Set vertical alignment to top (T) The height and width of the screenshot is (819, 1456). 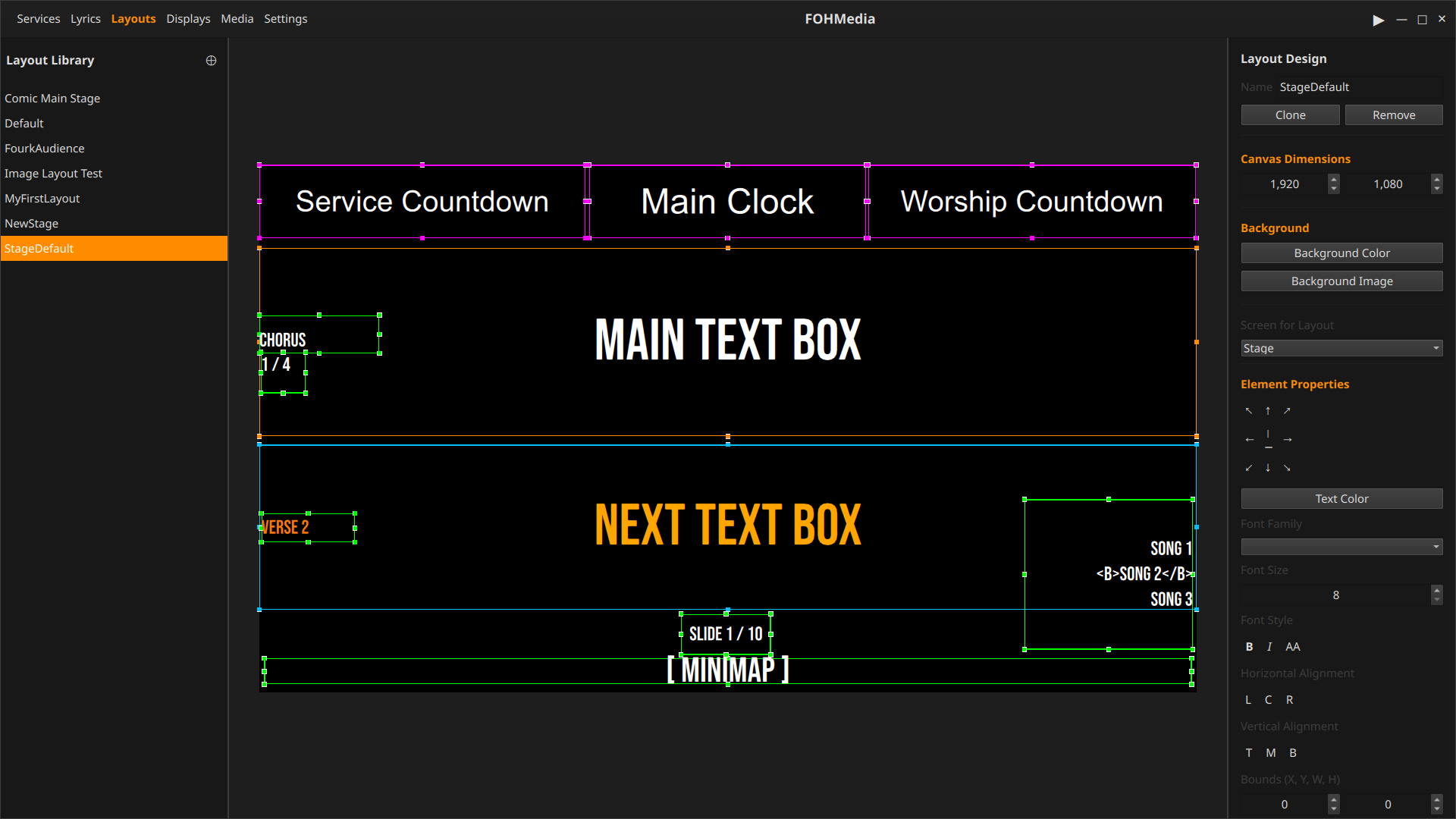coord(1249,753)
